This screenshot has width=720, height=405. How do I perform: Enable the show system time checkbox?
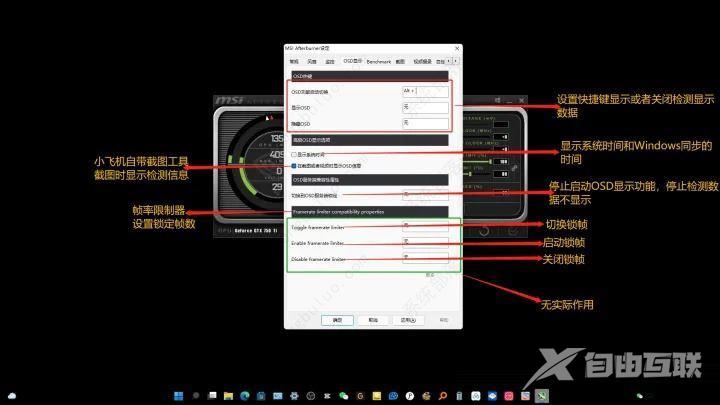(x=294, y=155)
